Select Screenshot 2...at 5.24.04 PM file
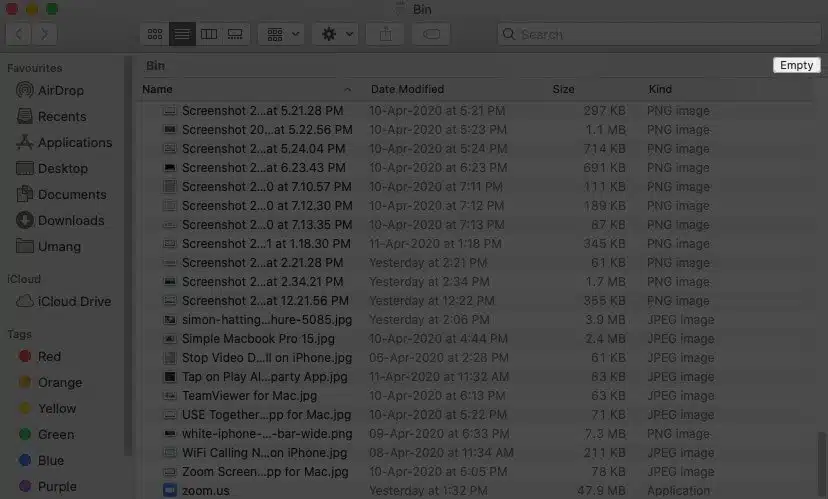 tap(264, 149)
